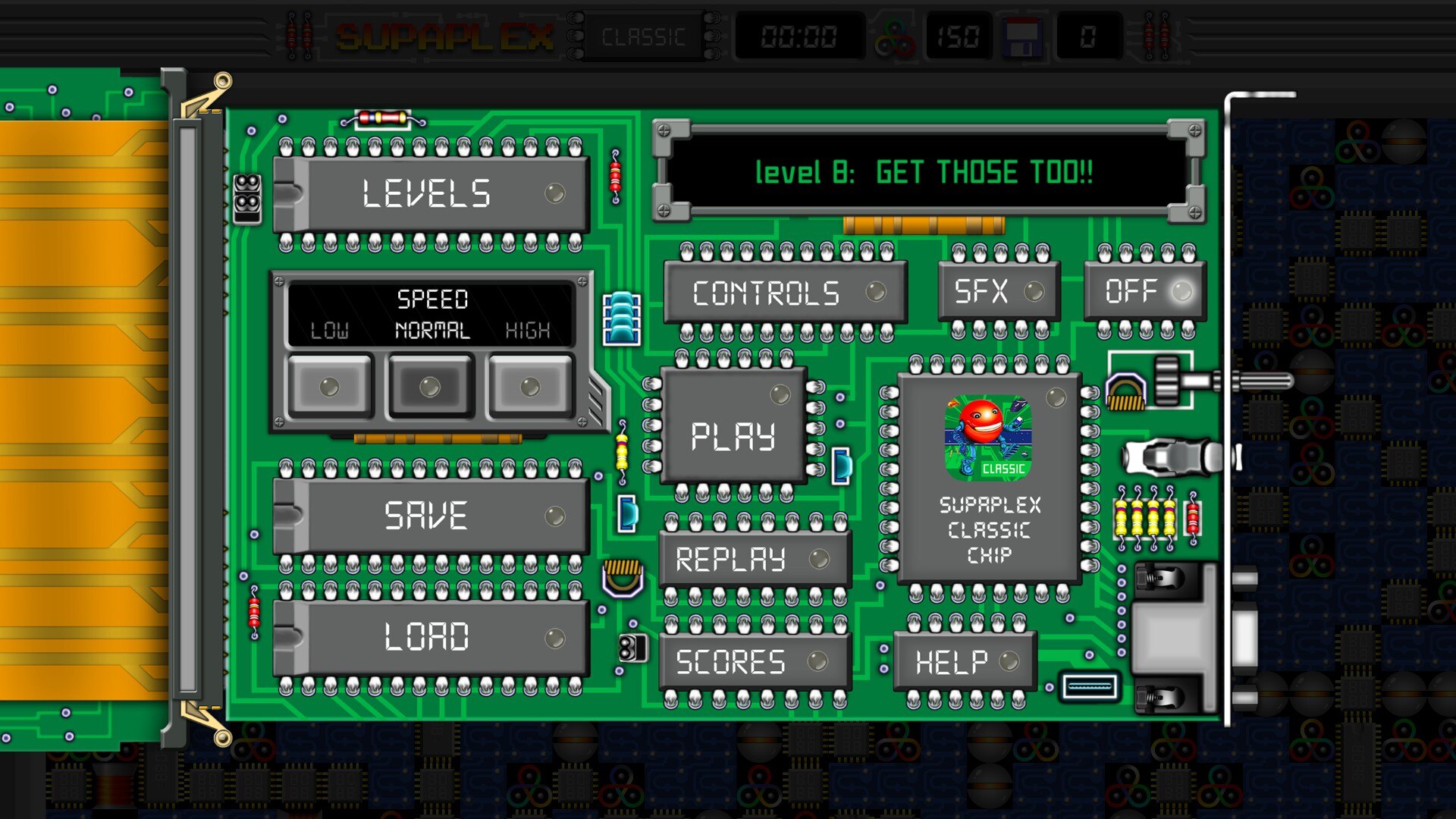Toggle the SFX sound chip
Image resolution: width=1456 pixels, height=819 pixels.
[x=998, y=291]
